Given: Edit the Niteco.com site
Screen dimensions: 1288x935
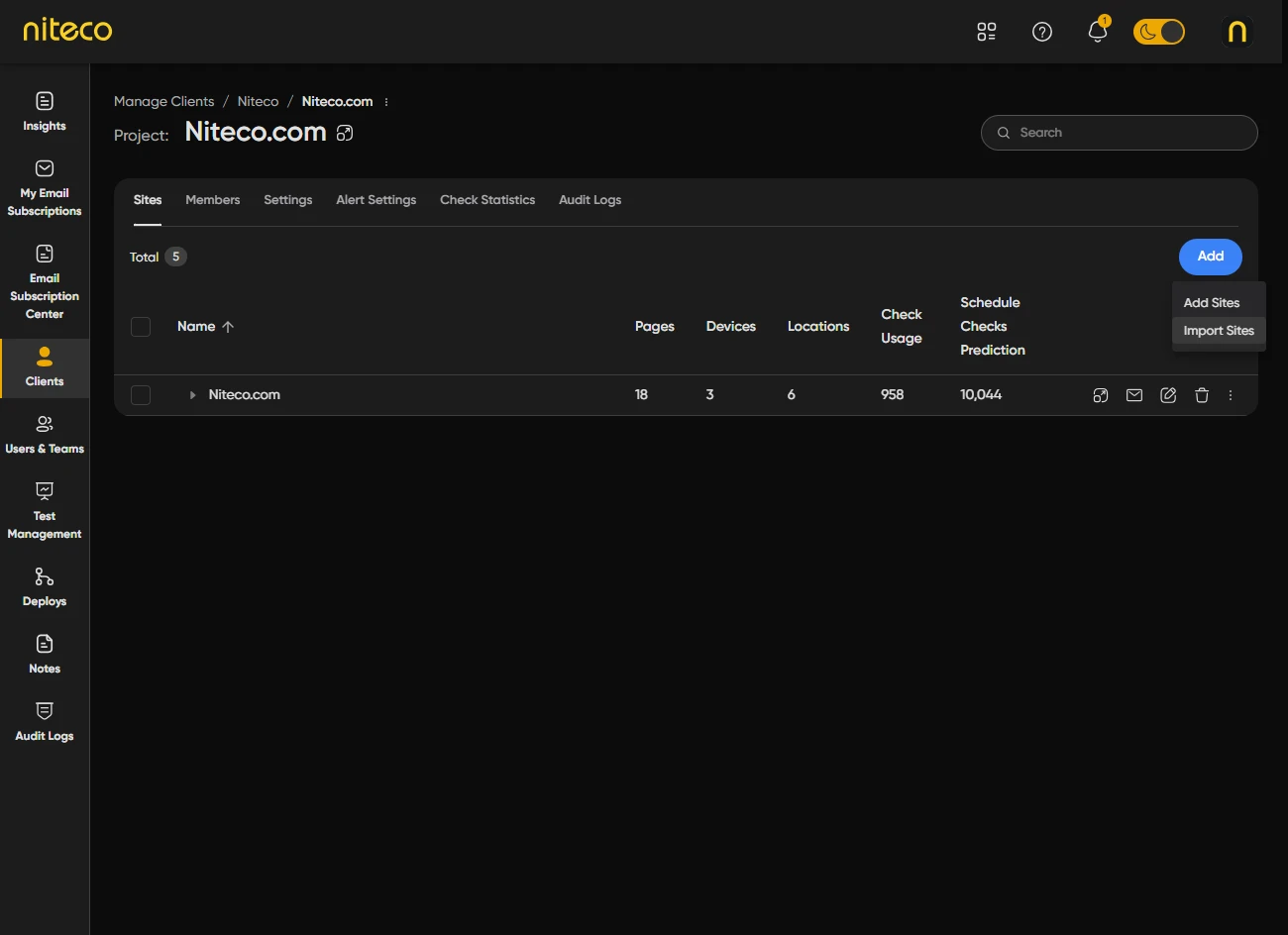Looking at the screenshot, I should pos(1168,395).
